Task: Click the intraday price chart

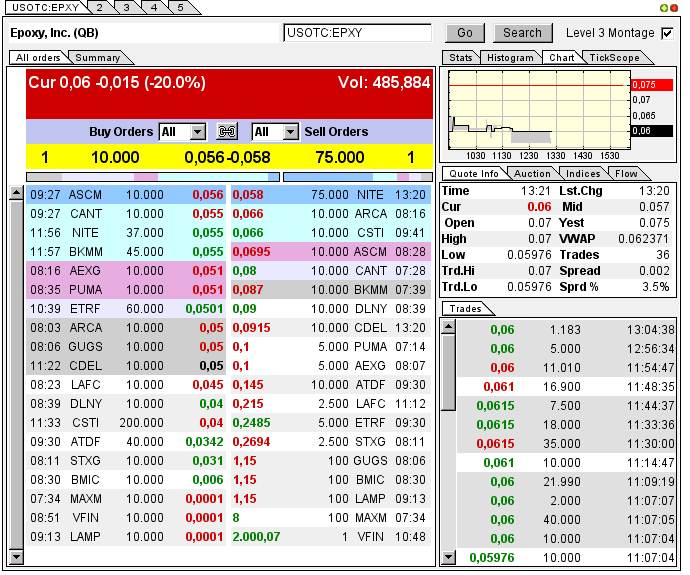Action: coord(539,110)
